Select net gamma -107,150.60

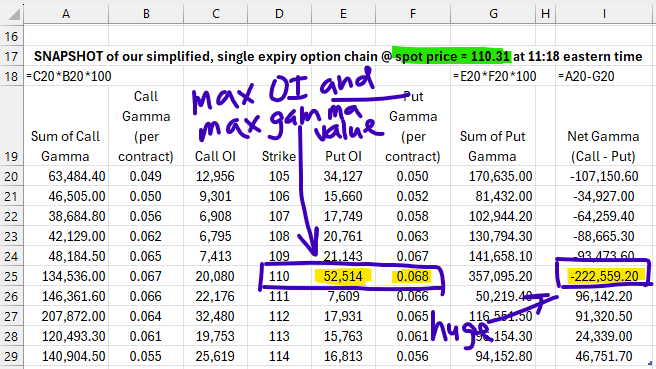point(604,176)
